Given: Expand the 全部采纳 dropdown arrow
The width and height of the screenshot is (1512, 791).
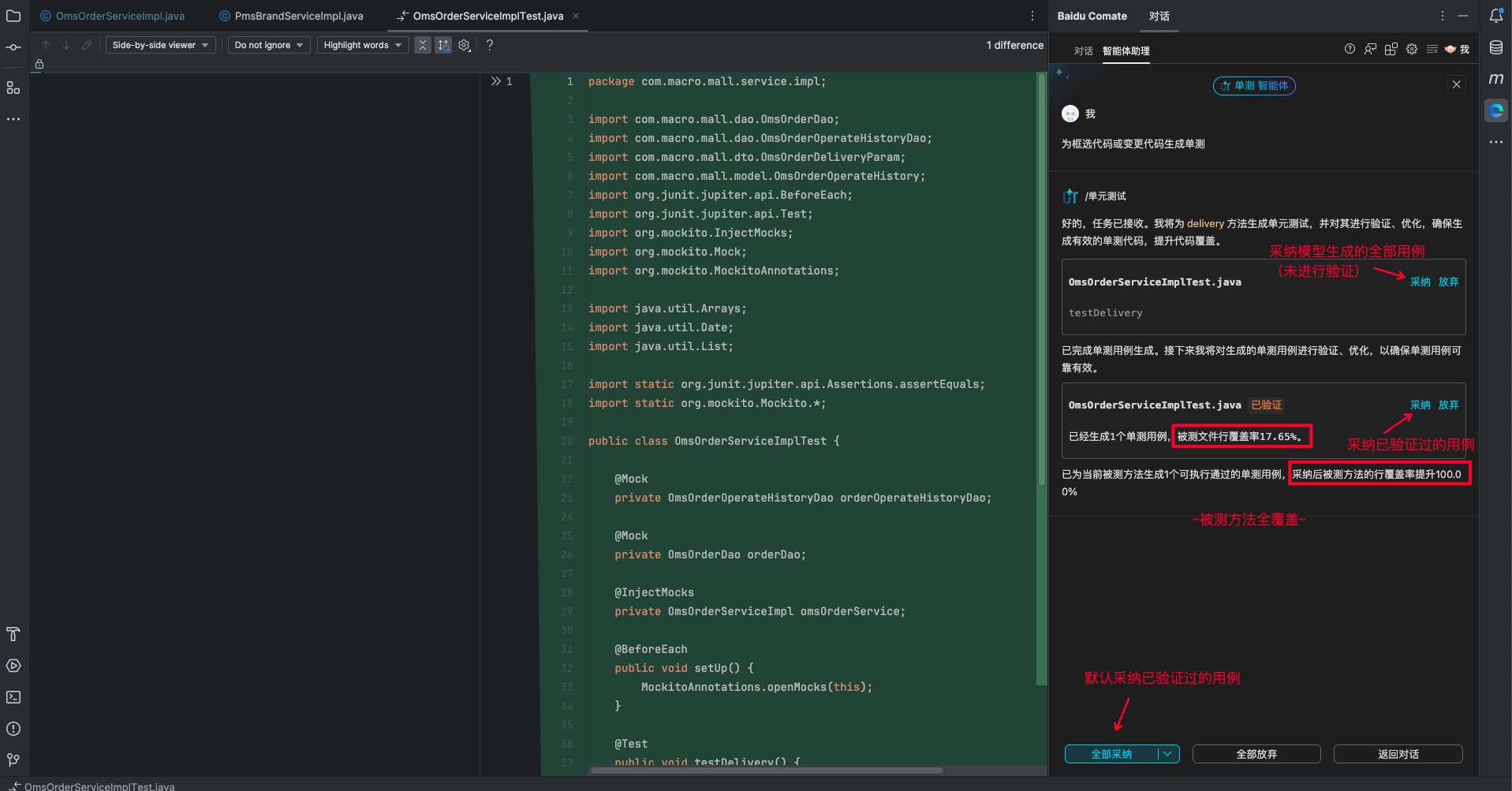Looking at the screenshot, I should 1168,754.
